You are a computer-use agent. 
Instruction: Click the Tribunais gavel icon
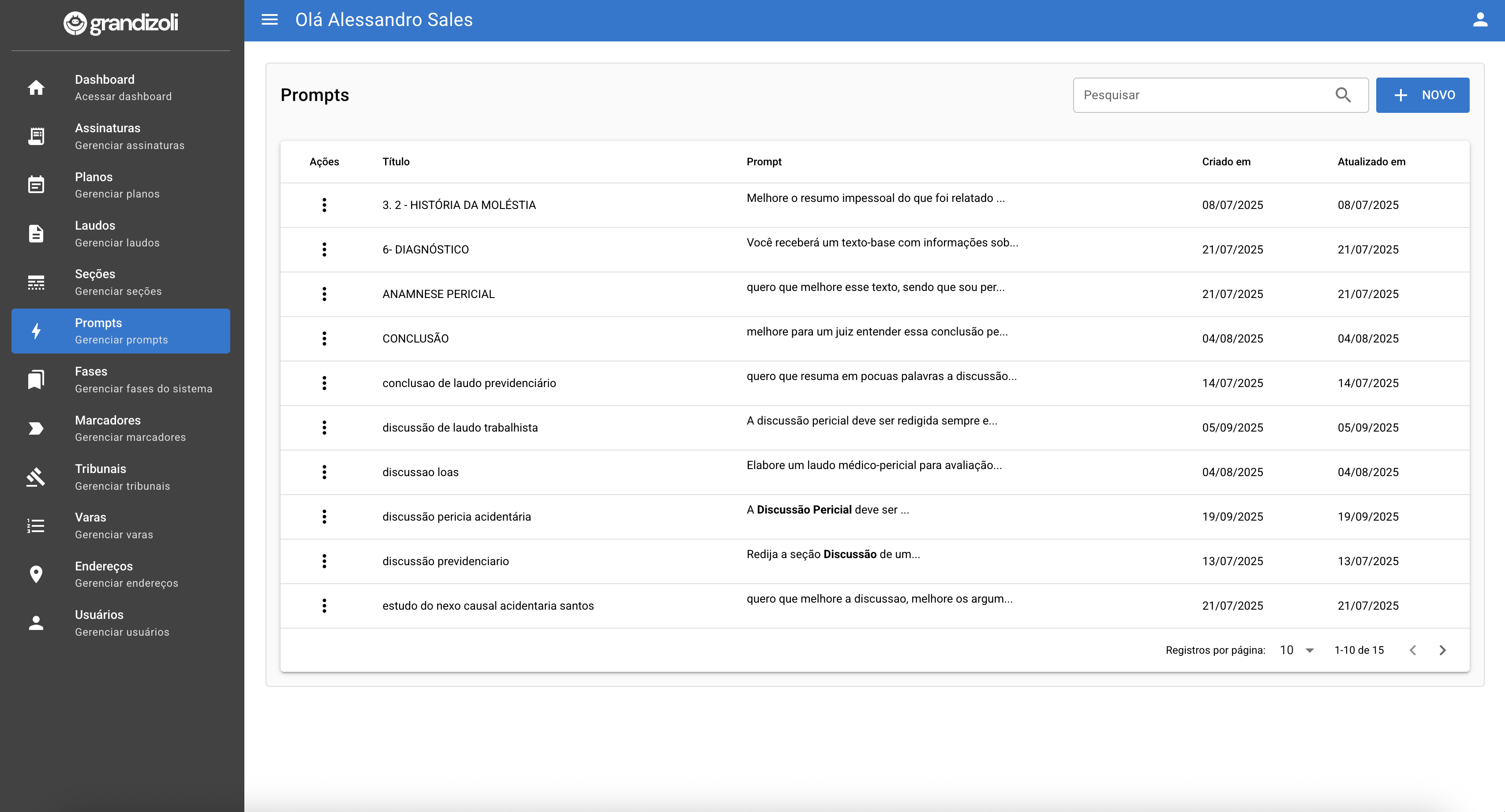(x=36, y=477)
